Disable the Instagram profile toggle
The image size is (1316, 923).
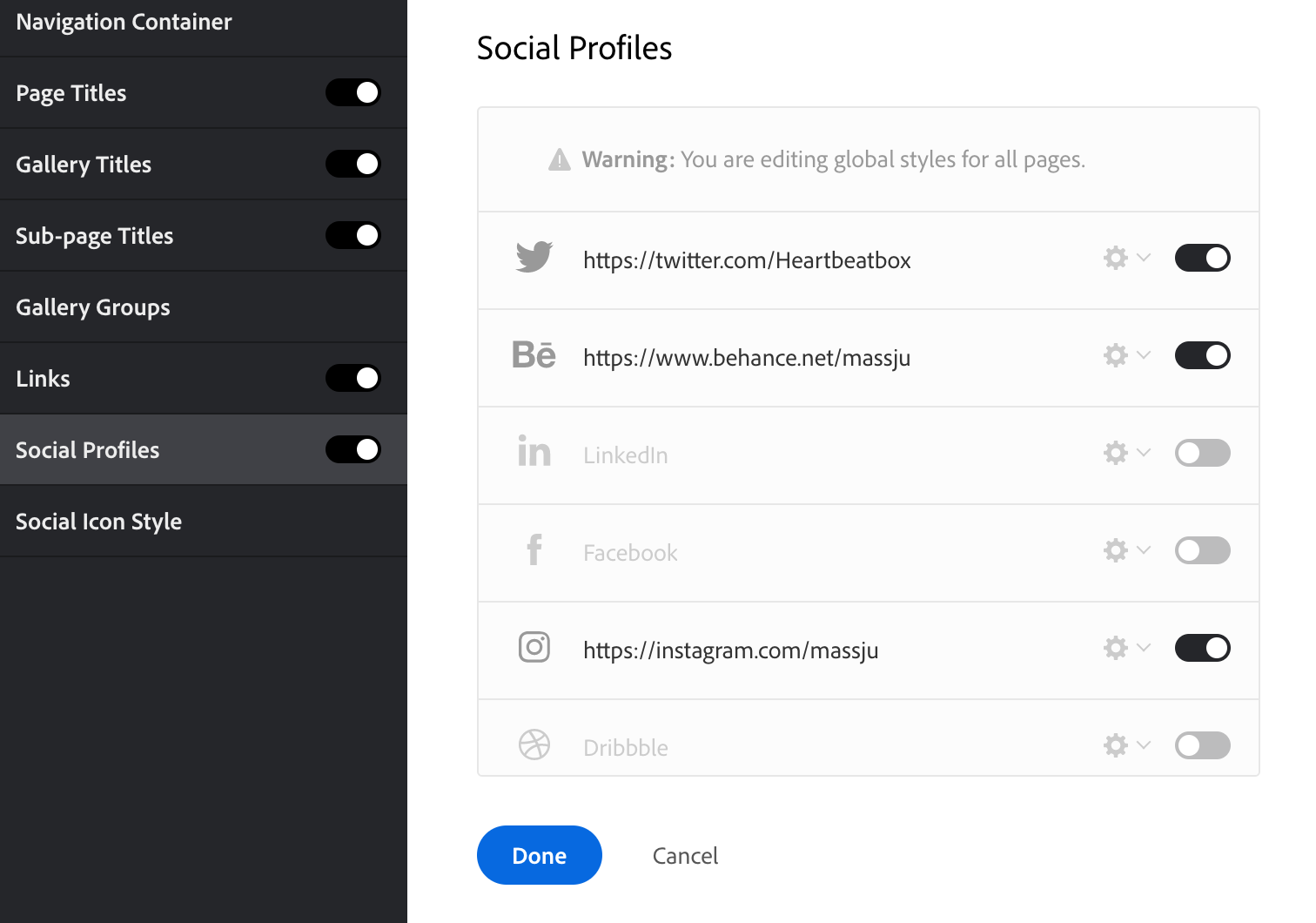[1203, 648]
